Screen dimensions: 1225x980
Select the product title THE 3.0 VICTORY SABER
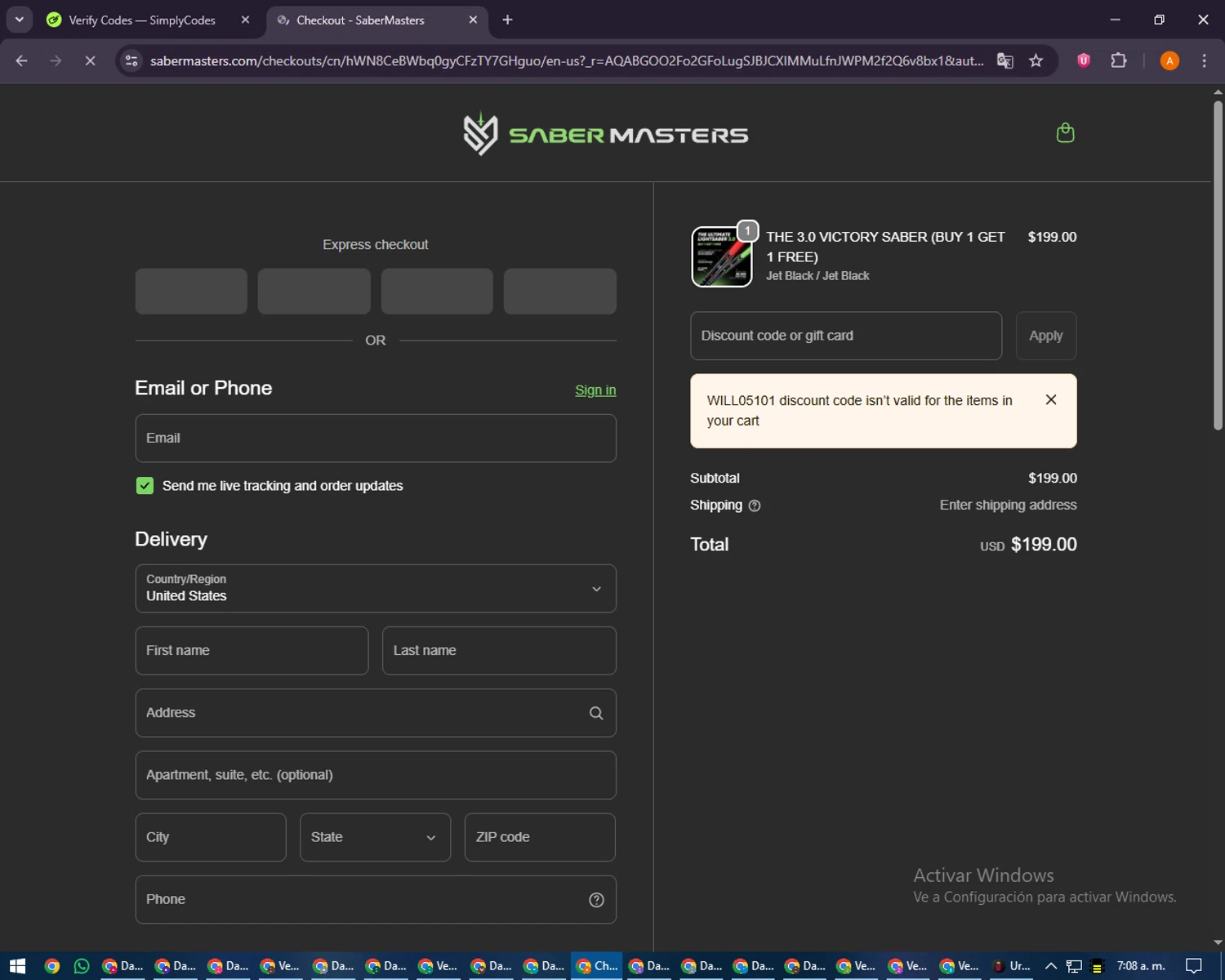coord(885,247)
